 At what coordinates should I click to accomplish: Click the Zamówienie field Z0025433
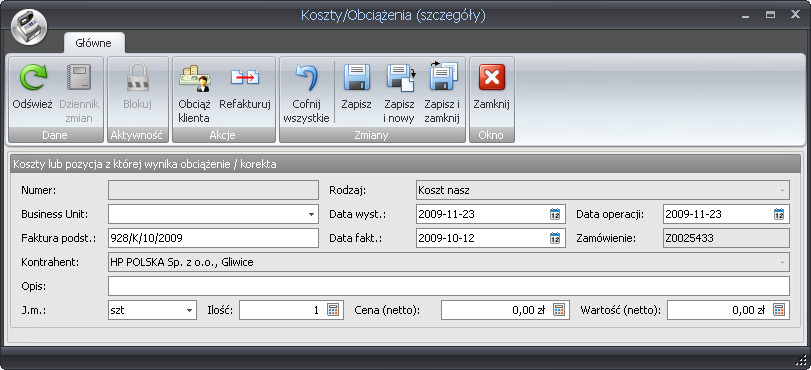(726, 239)
